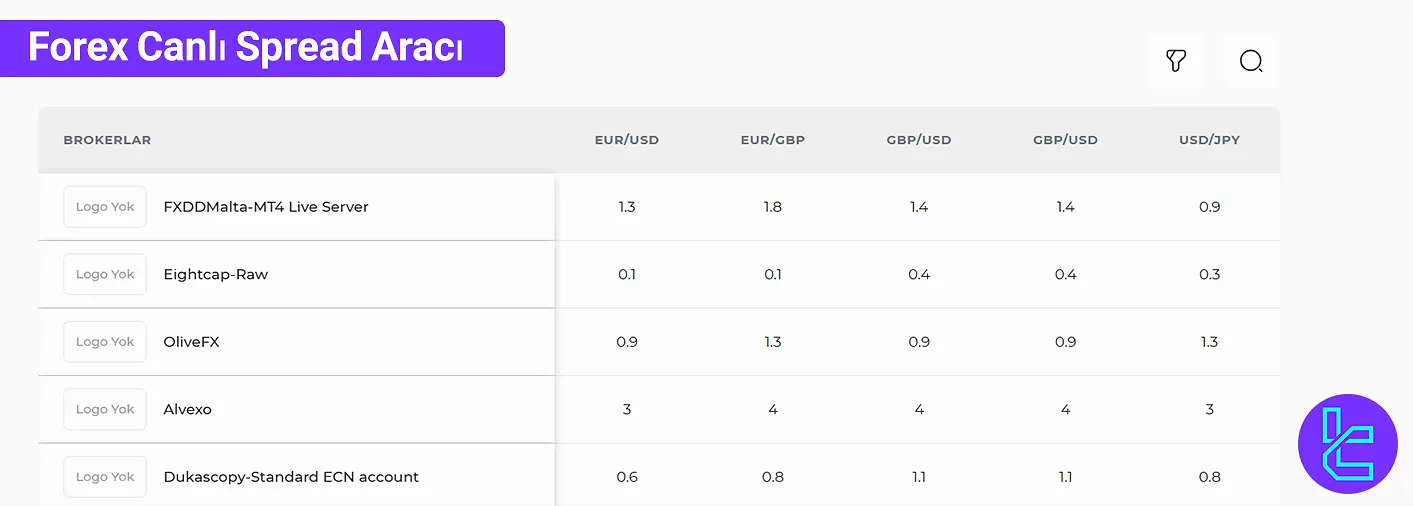This screenshot has width=1413, height=506.
Task: Select the OliveFX broker name
Action: coord(191,342)
